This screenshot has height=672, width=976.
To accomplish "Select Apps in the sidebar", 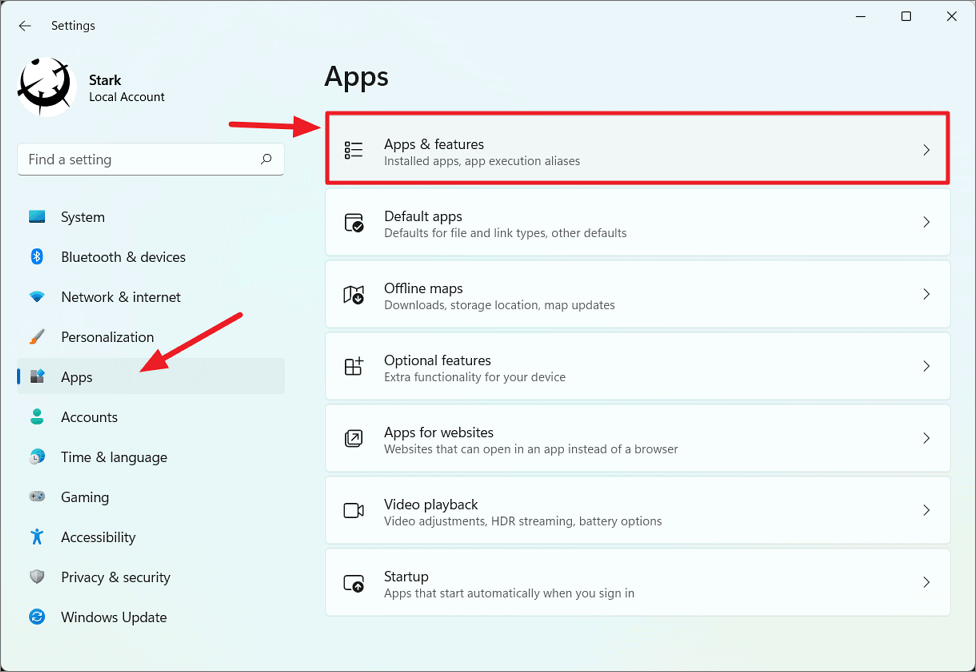I will point(151,376).
